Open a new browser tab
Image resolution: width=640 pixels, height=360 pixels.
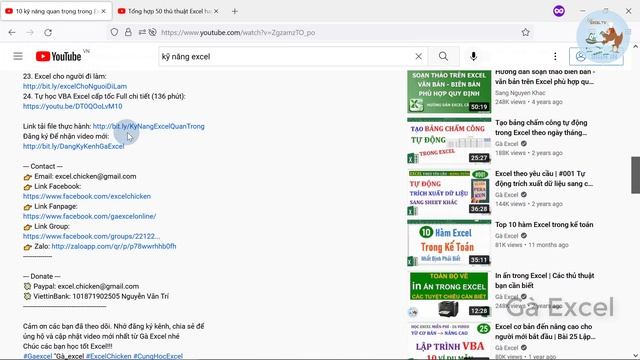pos(235,11)
